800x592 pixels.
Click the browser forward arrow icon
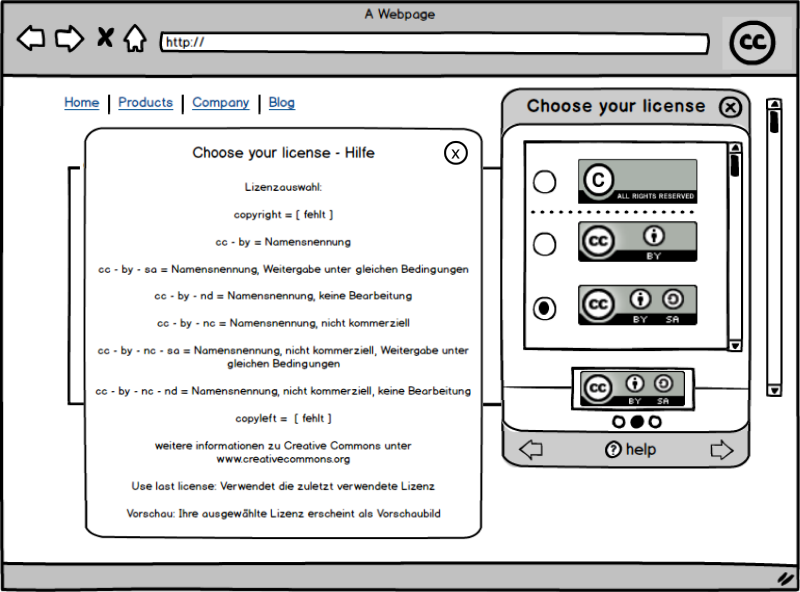click(69, 38)
